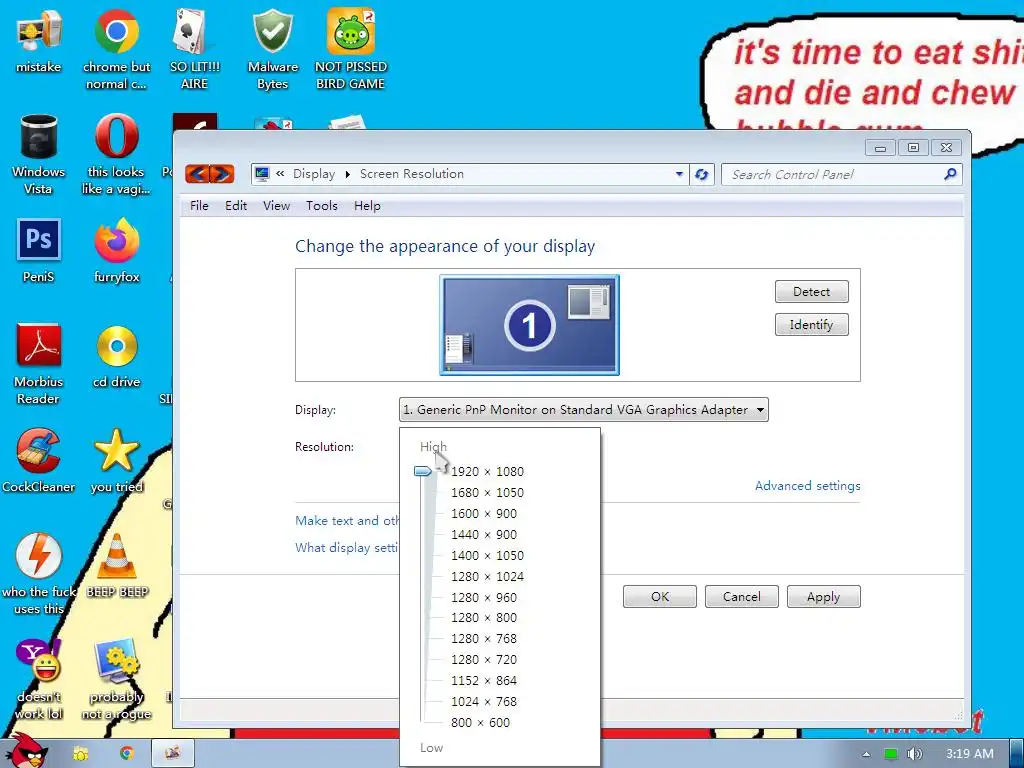The height and width of the screenshot is (768, 1024).
Task: Click the resolution slider handle
Action: pyautogui.click(x=423, y=471)
